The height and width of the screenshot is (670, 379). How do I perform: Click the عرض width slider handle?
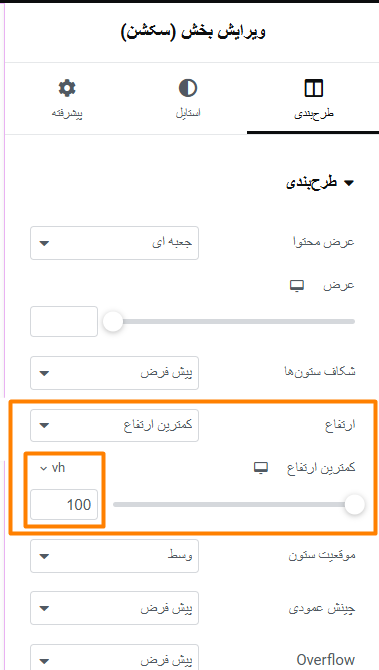tap(113, 321)
